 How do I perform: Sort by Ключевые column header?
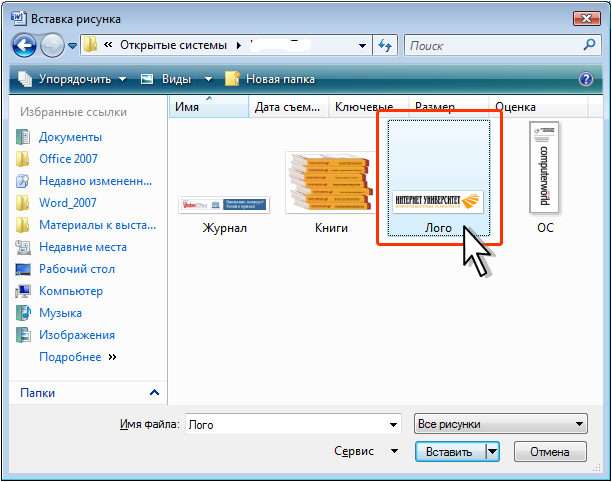(x=368, y=106)
